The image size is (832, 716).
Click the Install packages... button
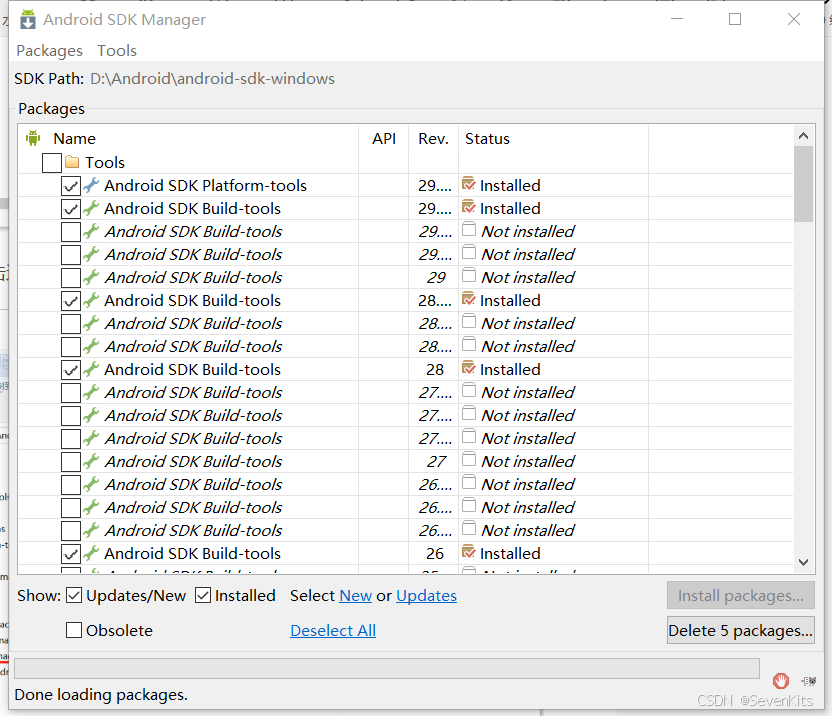[740, 596]
